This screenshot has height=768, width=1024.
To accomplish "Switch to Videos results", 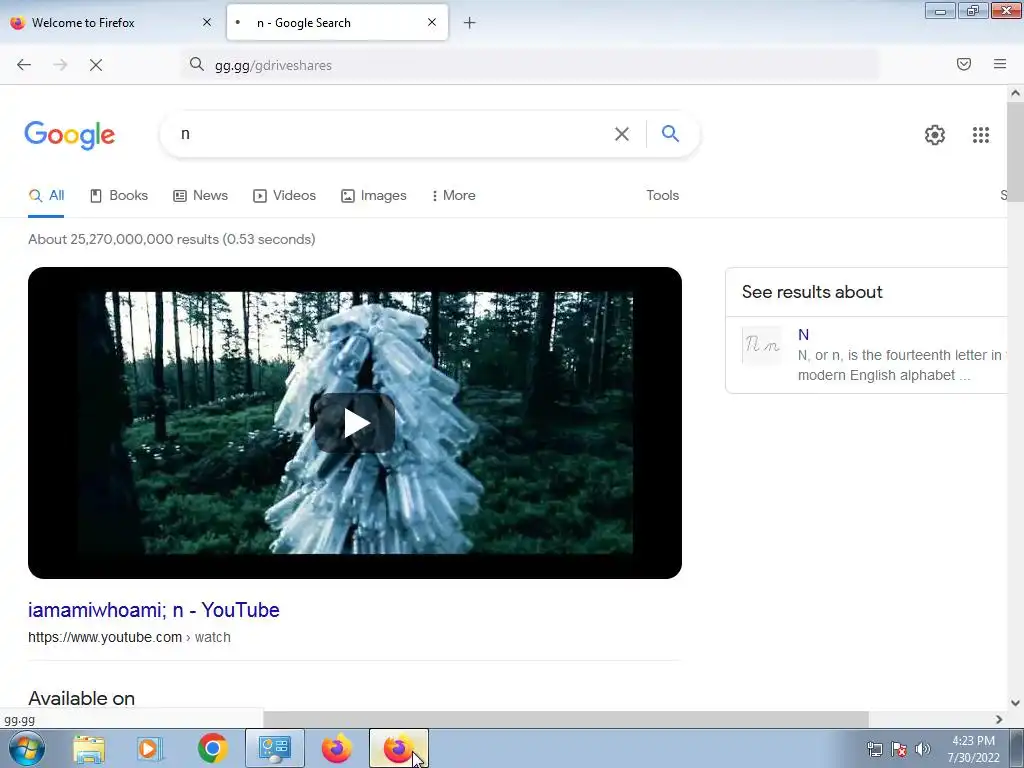I will [x=284, y=195].
